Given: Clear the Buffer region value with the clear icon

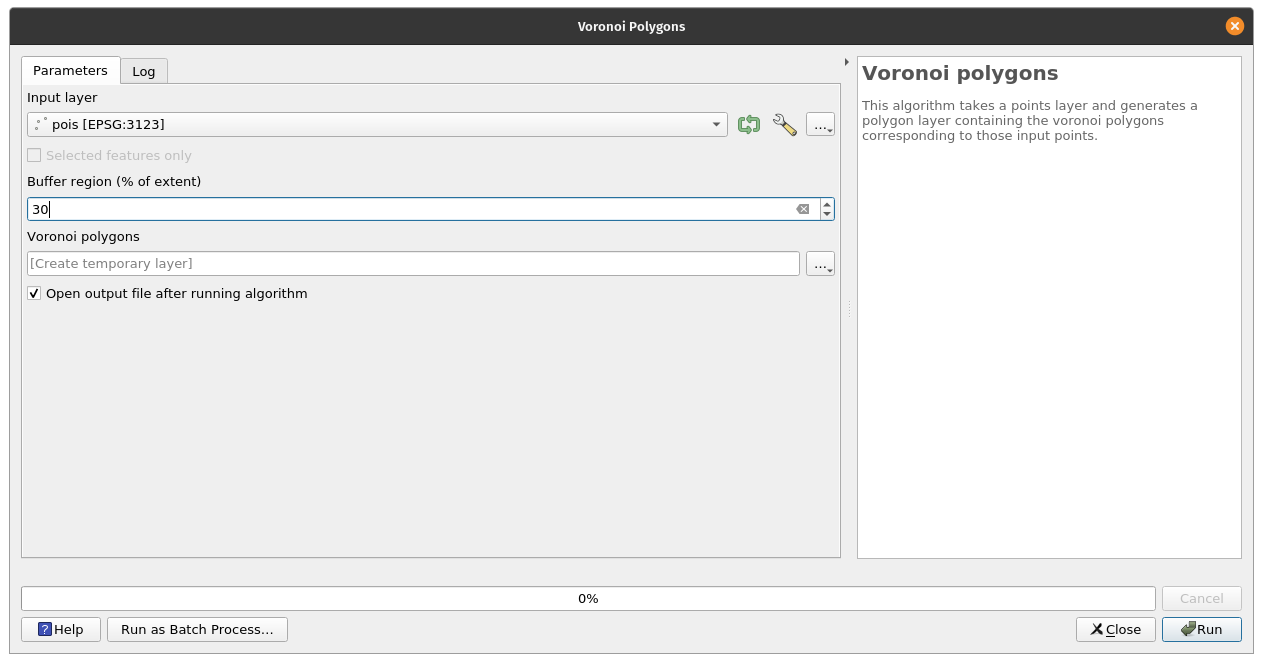Looking at the screenshot, I should pyautogui.click(x=802, y=209).
